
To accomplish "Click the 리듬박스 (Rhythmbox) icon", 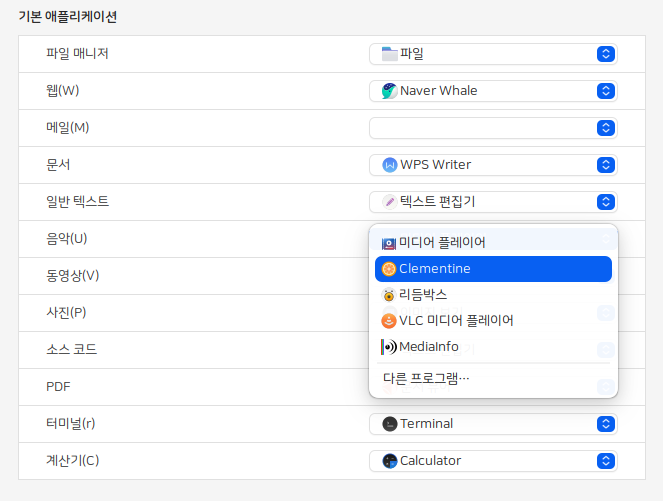I will 389,295.
